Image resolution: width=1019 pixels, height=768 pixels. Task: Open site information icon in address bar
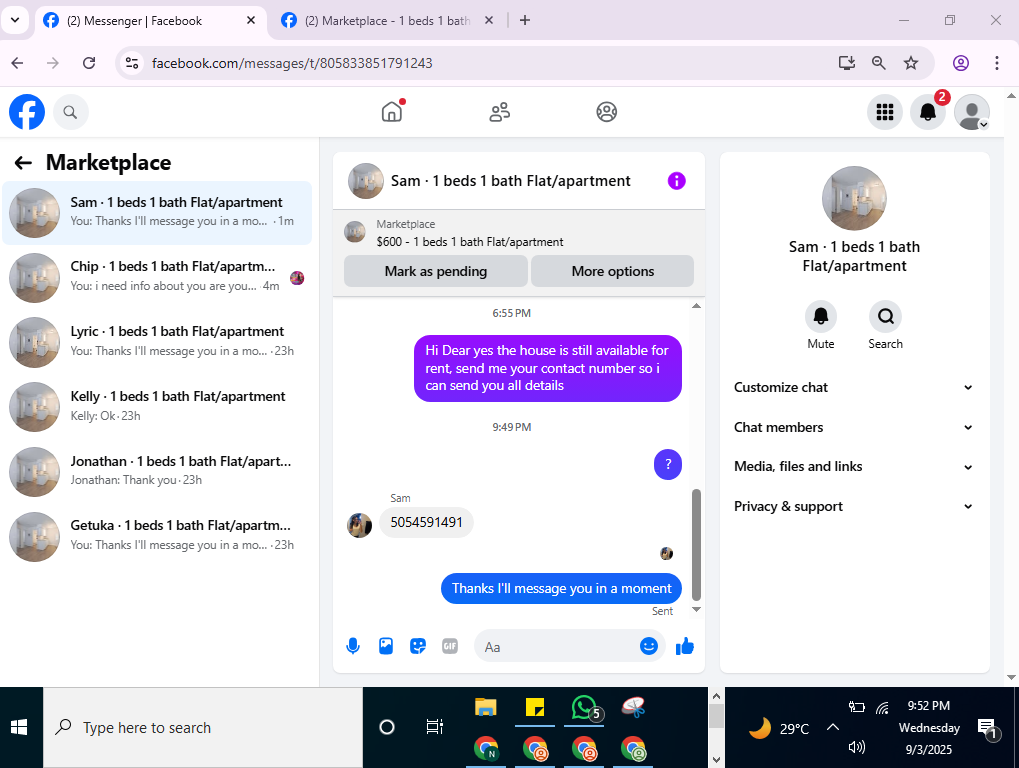132,63
